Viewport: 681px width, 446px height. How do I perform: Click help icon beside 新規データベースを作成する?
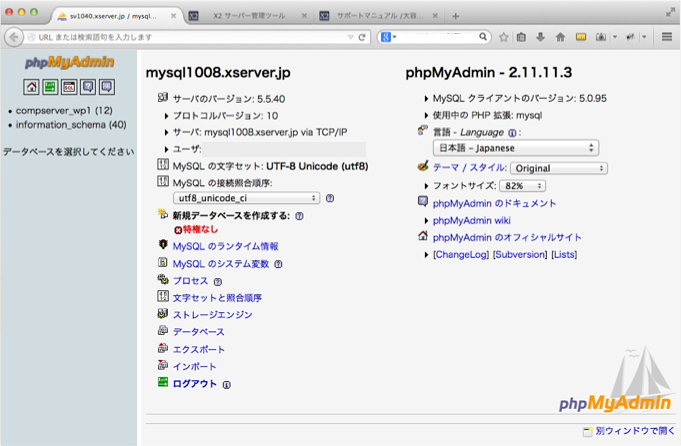click(299, 216)
